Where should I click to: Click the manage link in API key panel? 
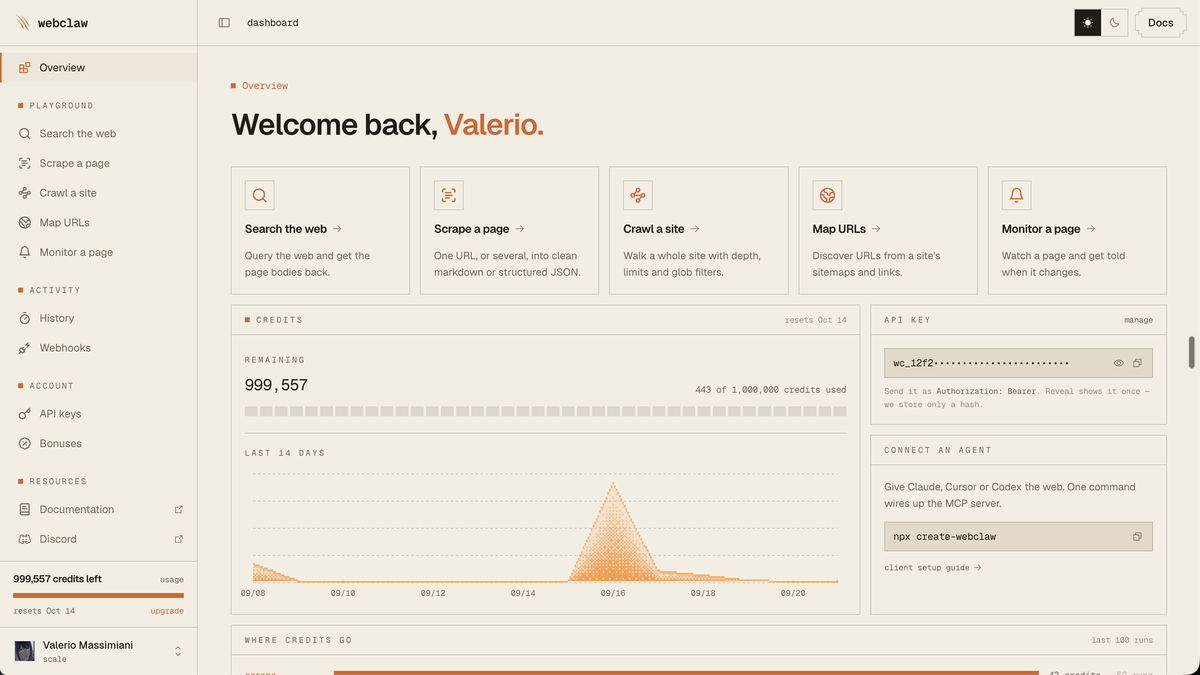[x=1138, y=320]
